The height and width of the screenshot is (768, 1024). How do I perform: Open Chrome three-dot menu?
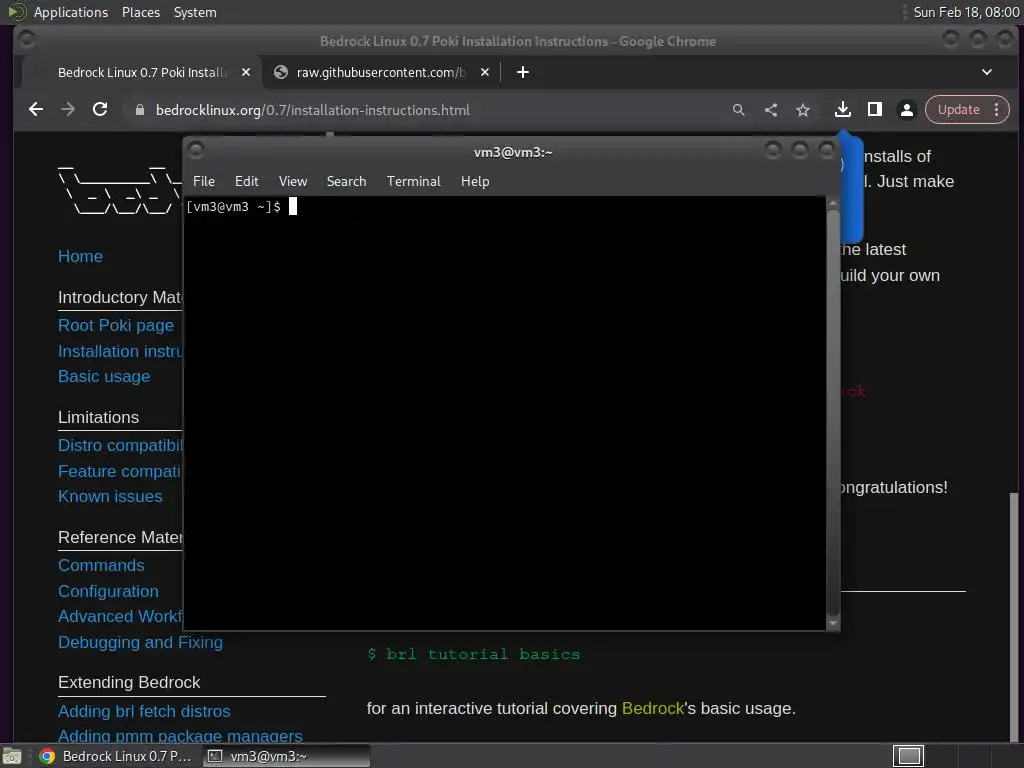point(997,110)
